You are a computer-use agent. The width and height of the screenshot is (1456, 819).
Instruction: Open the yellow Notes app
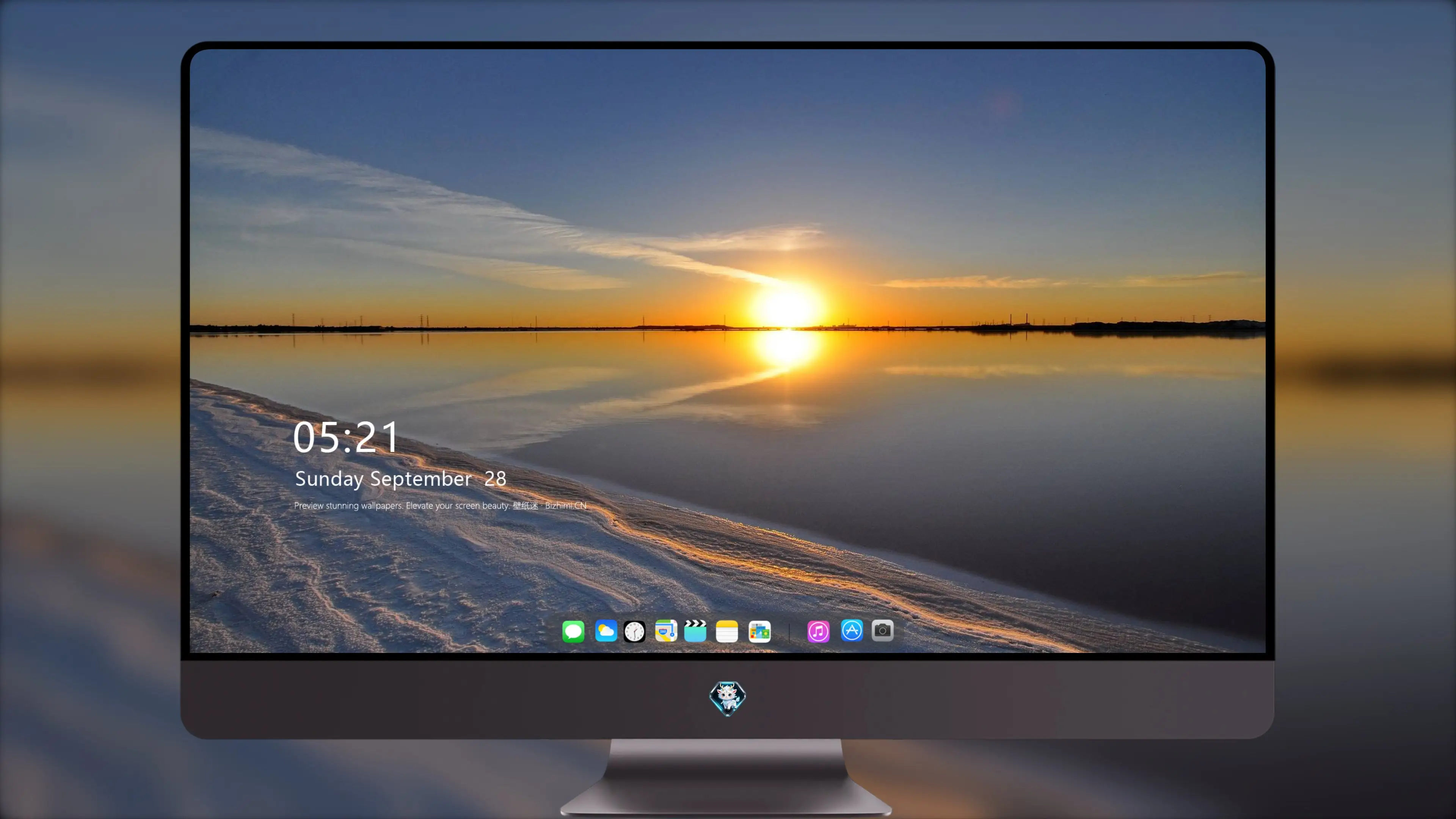tap(727, 631)
